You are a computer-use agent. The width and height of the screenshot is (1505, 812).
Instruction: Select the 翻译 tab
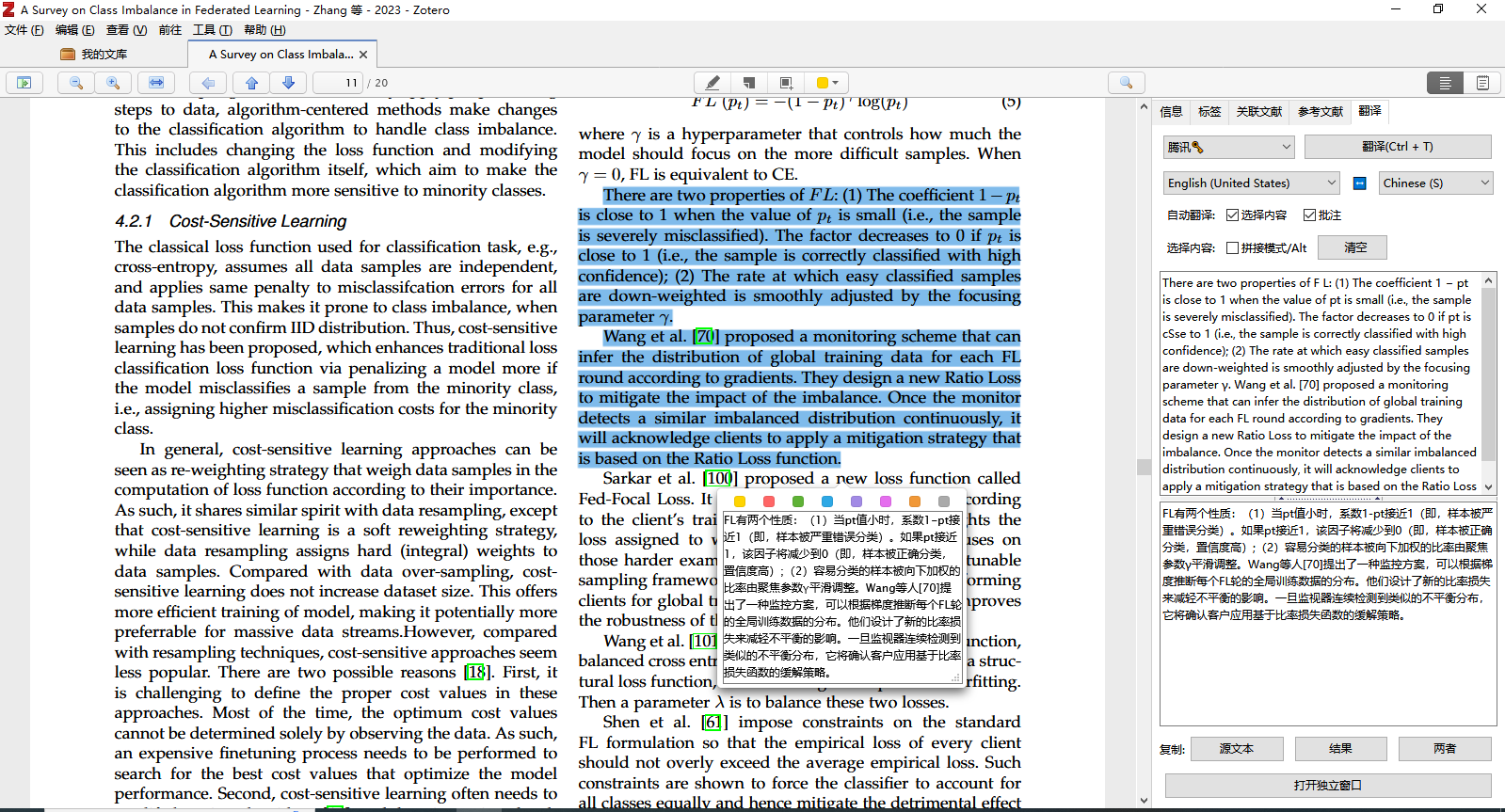tap(1370, 111)
